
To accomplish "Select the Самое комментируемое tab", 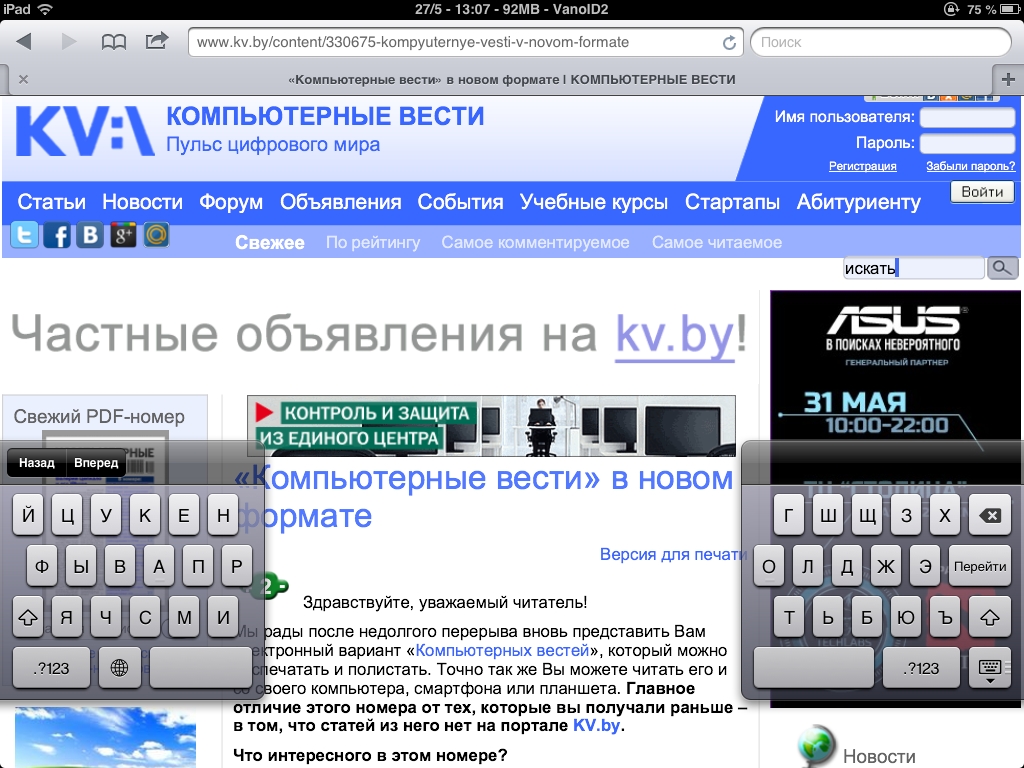I will point(536,243).
